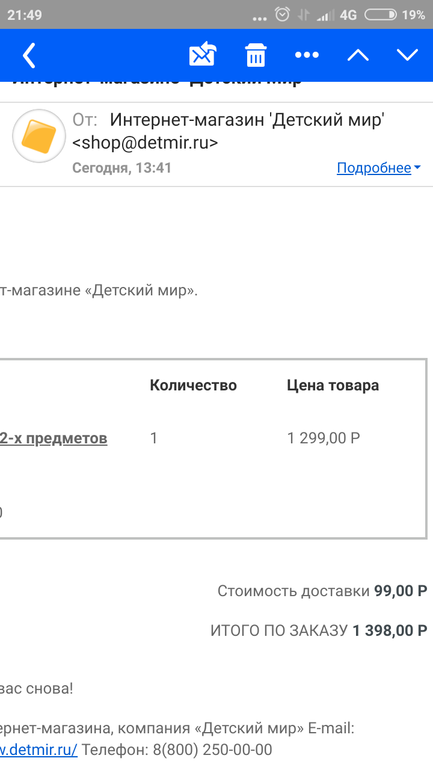Image resolution: width=433 pixels, height=770 pixels.
Task: Tap the Количество column header
Action: (193, 385)
